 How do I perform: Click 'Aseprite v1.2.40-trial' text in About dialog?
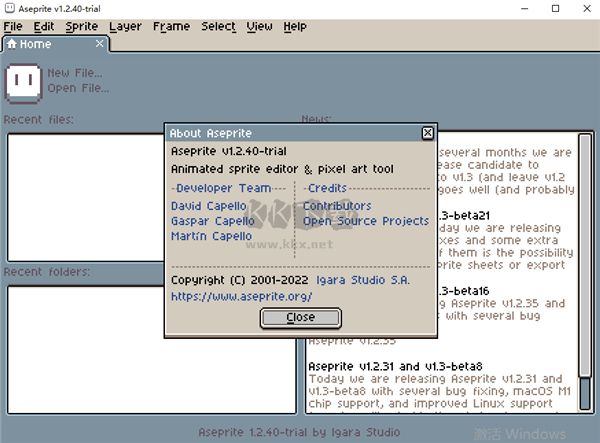click(x=228, y=151)
